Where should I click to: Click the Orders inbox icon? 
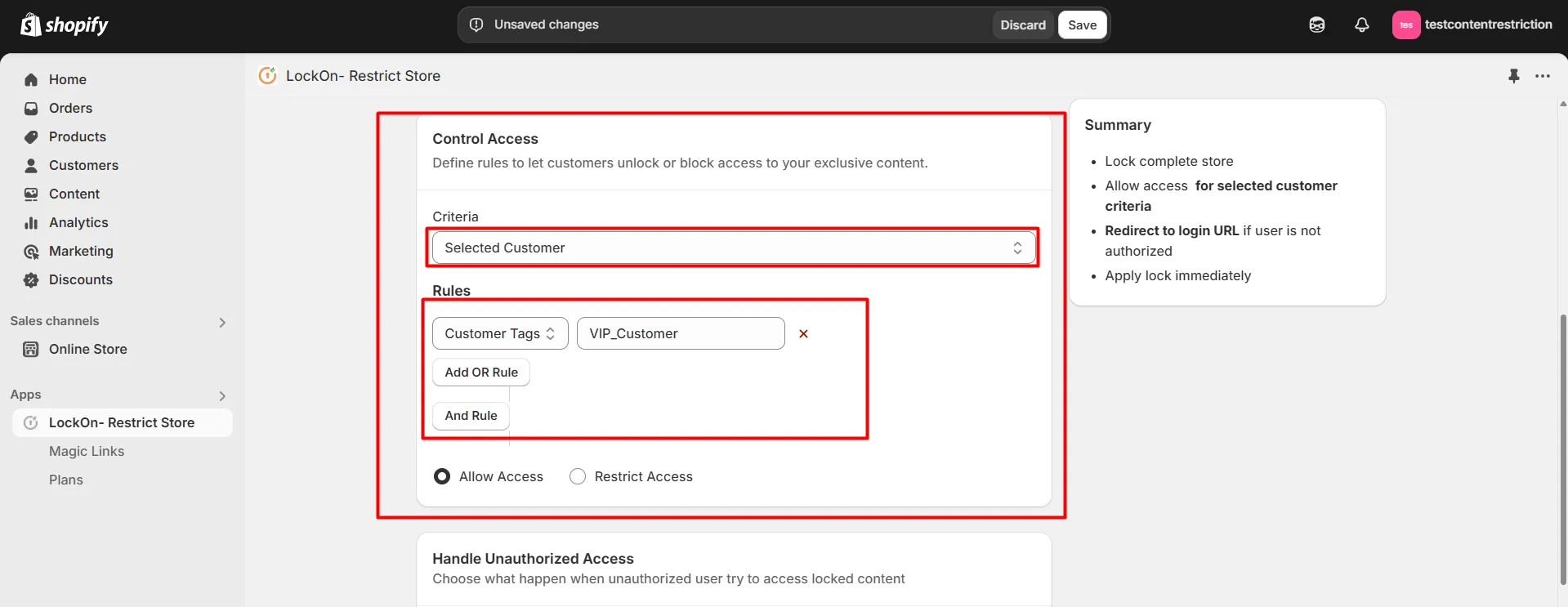tap(31, 108)
